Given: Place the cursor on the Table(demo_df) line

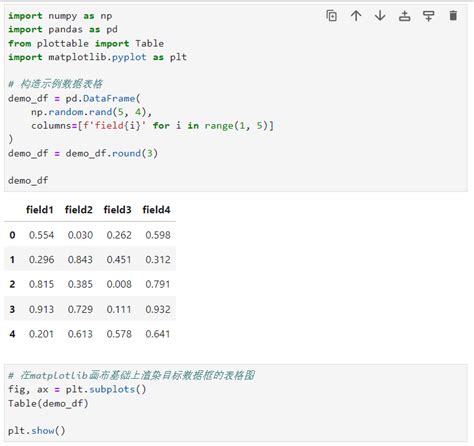Looking at the screenshot, I should tap(48, 404).
